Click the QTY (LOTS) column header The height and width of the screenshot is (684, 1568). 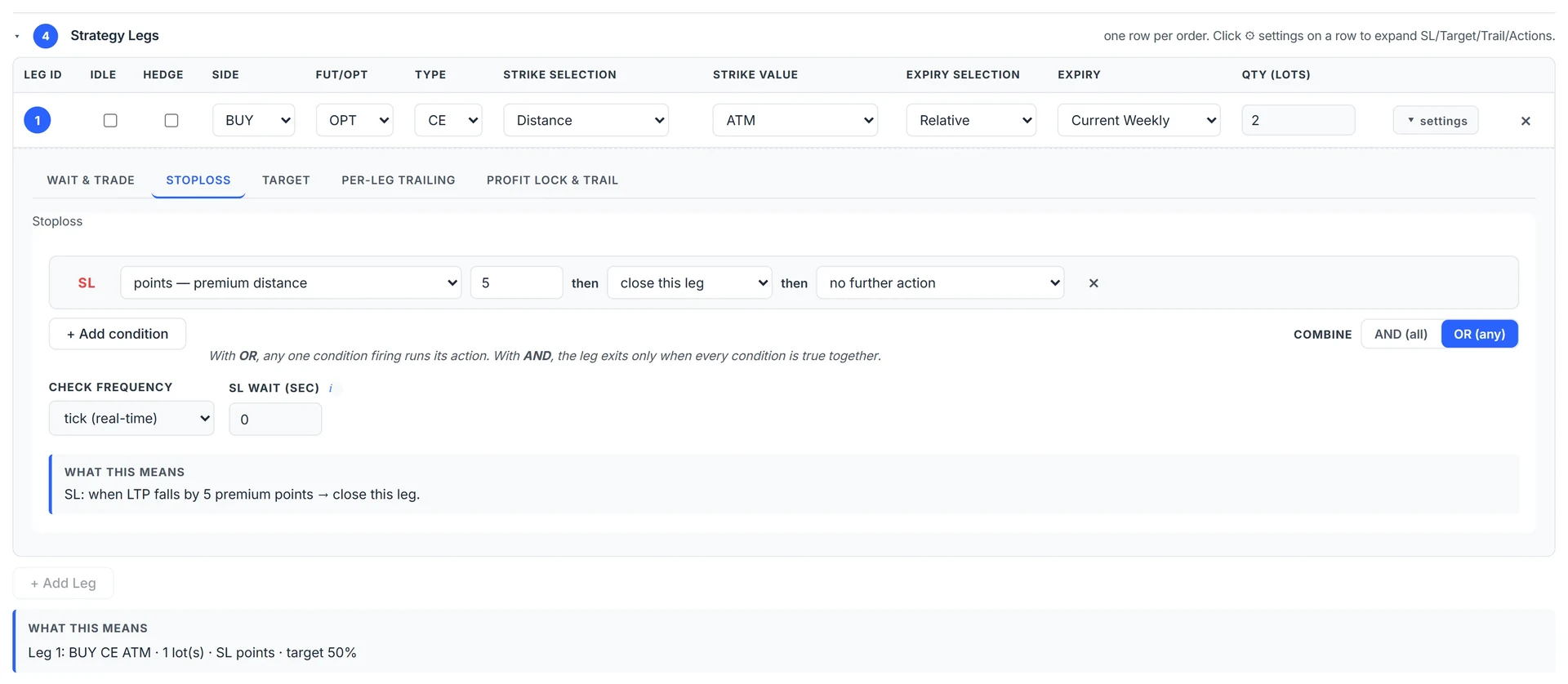pyautogui.click(x=1276, y=75)
